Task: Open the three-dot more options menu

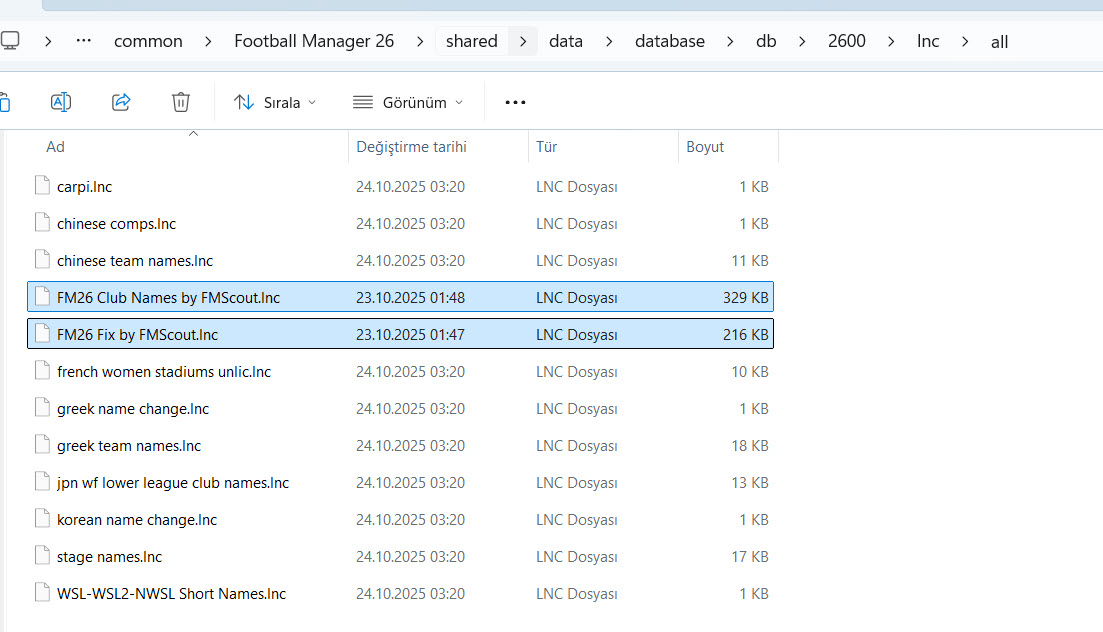Action: click(515, 102)
